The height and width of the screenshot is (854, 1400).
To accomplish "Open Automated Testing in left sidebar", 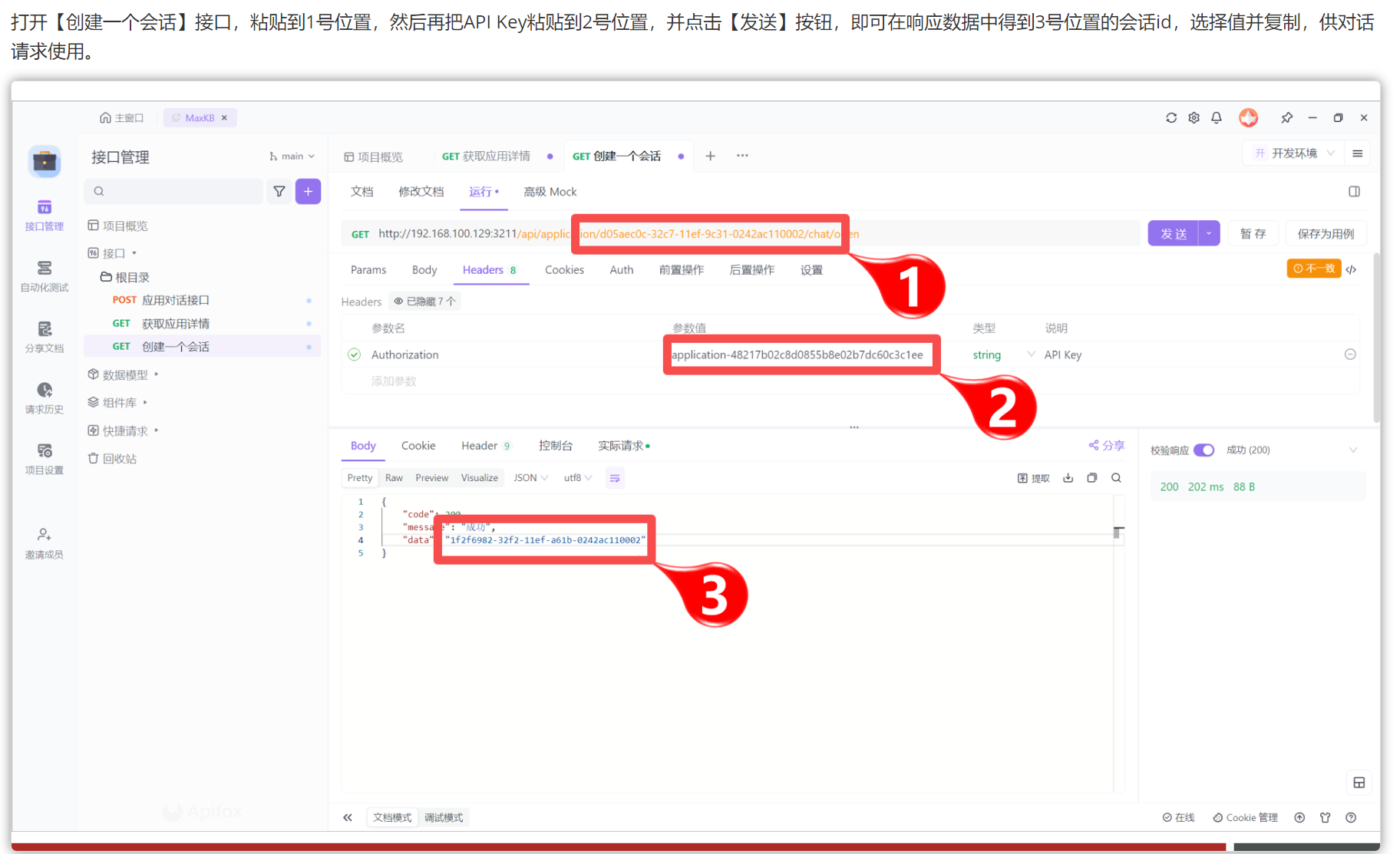I will (x=45, y=275).
